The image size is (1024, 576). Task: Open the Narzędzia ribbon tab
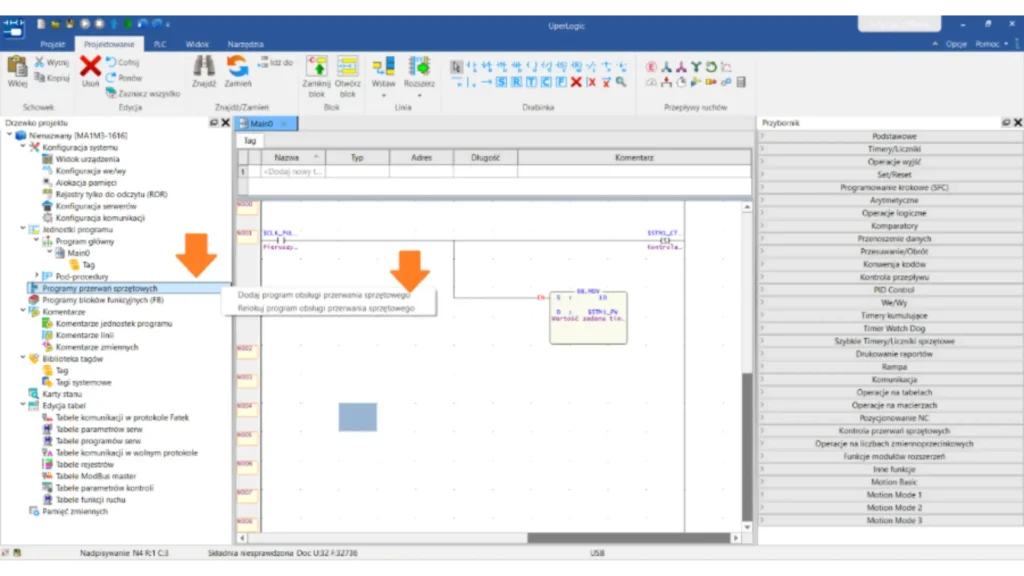(246, 44)
